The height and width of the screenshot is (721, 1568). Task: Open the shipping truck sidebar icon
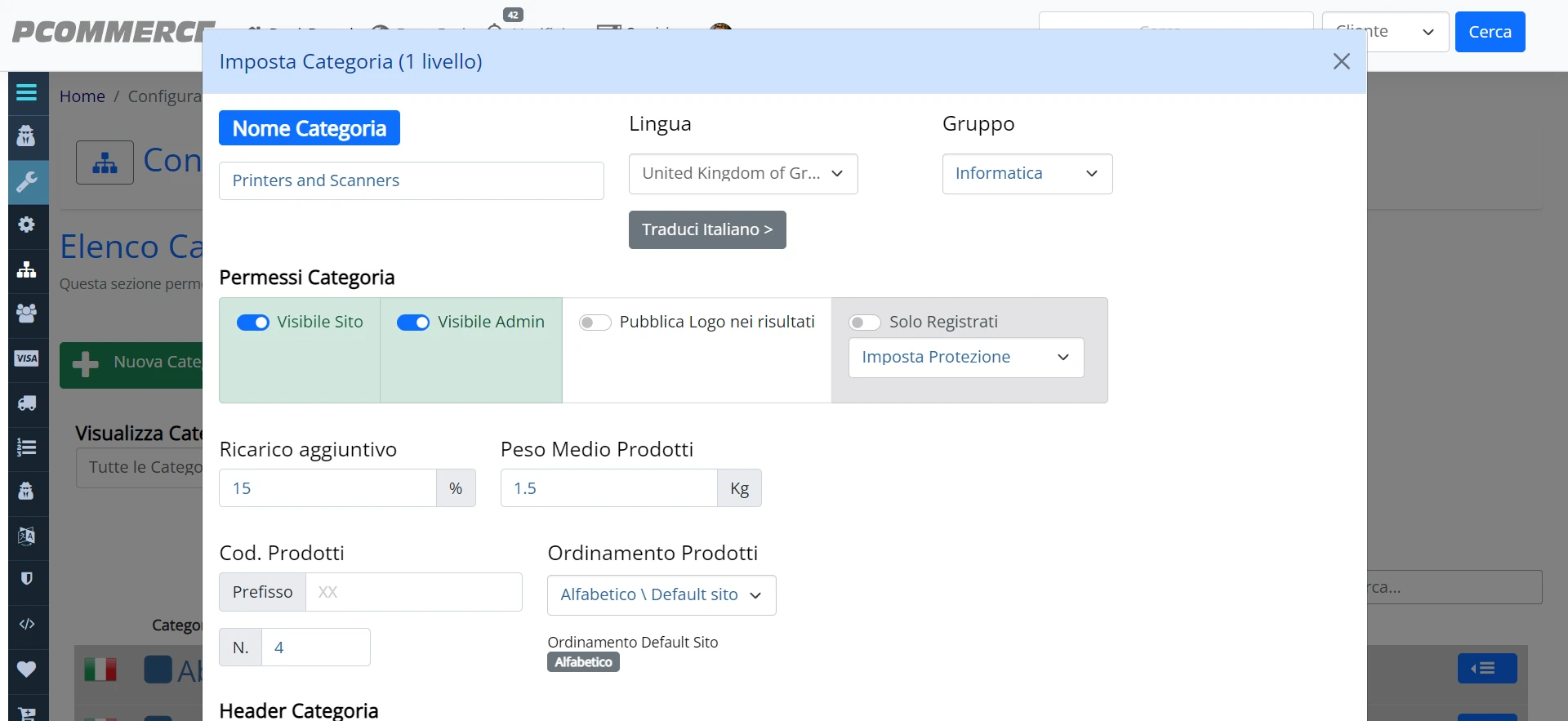coord(26,403)
